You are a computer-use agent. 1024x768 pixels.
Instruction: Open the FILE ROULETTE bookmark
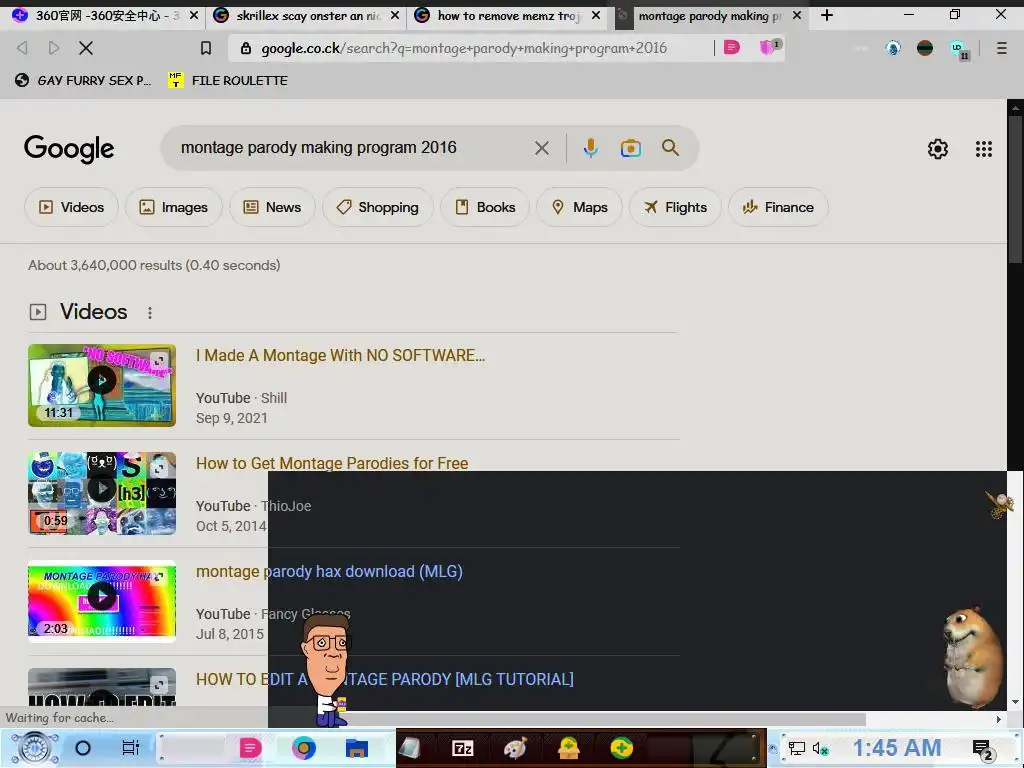coord(227,80)
